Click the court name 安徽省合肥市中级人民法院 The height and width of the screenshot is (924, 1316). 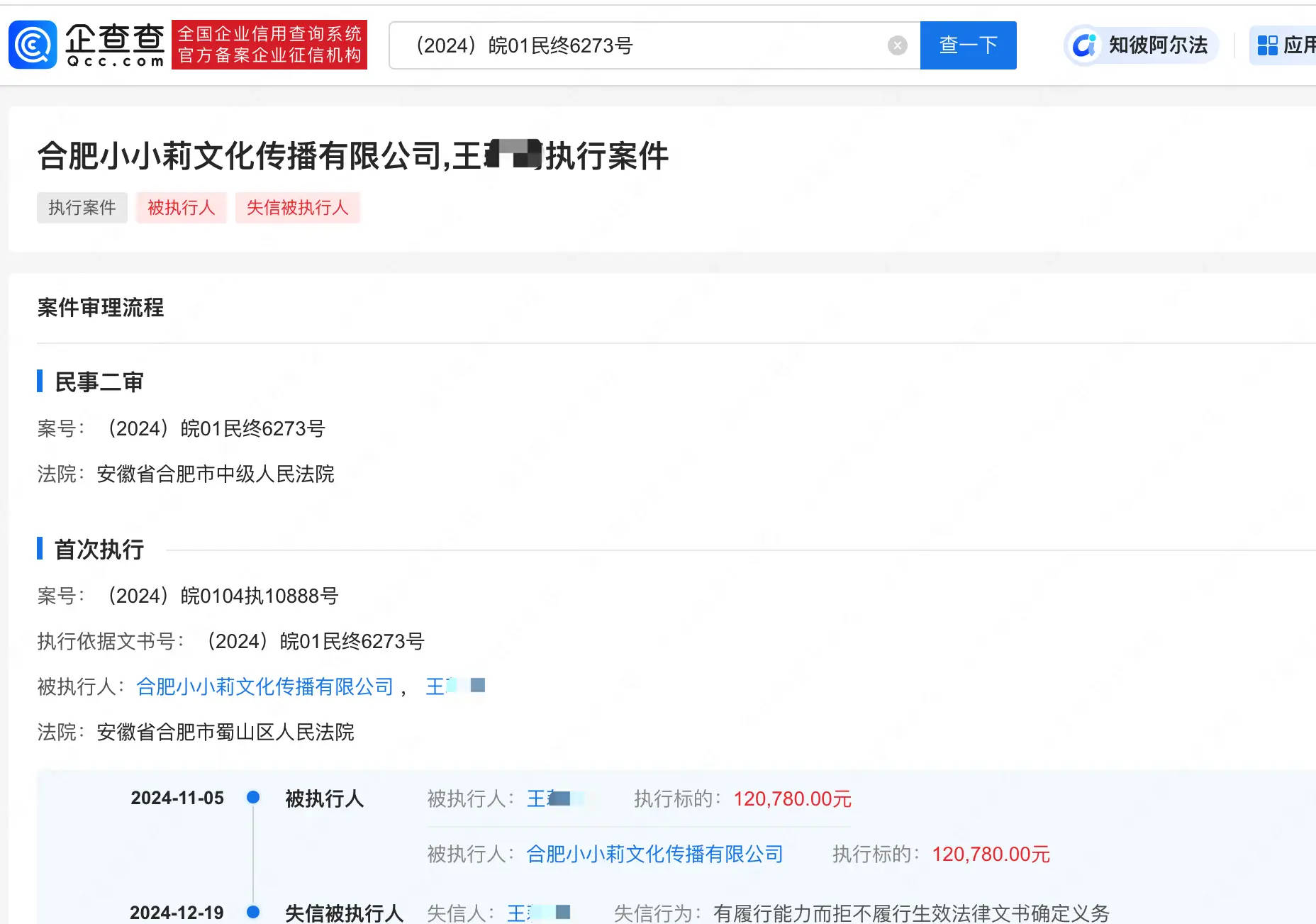(216, 474)
